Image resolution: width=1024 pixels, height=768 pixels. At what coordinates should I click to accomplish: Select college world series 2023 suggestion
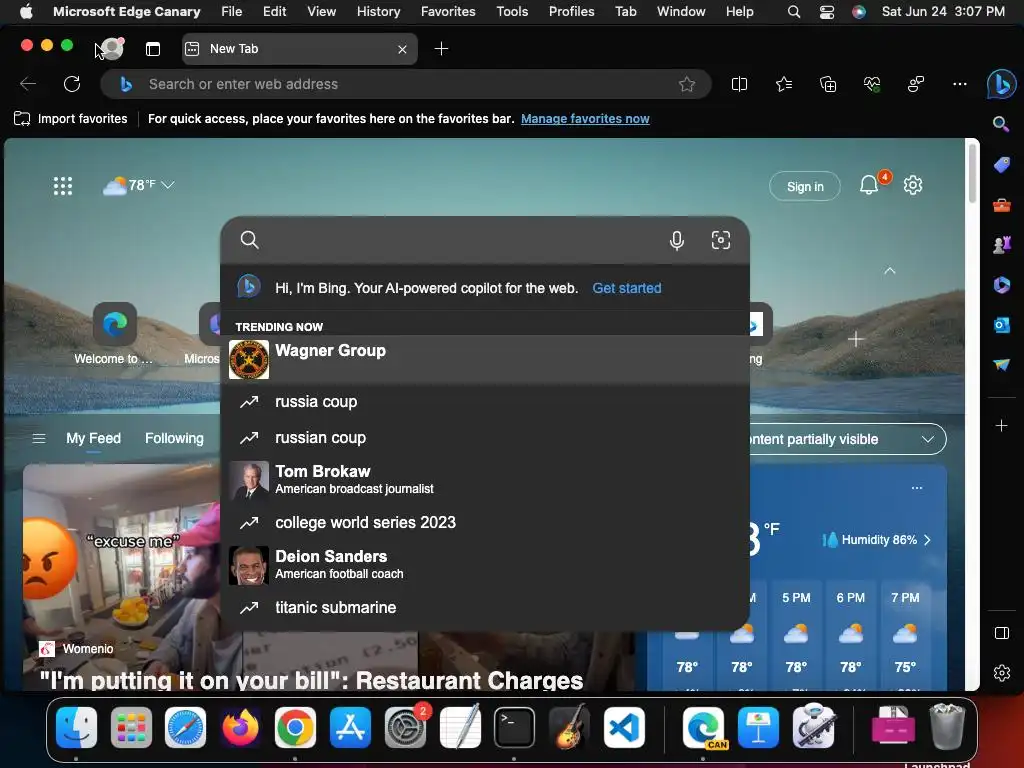pyautogui.click(x=485, y=522)
